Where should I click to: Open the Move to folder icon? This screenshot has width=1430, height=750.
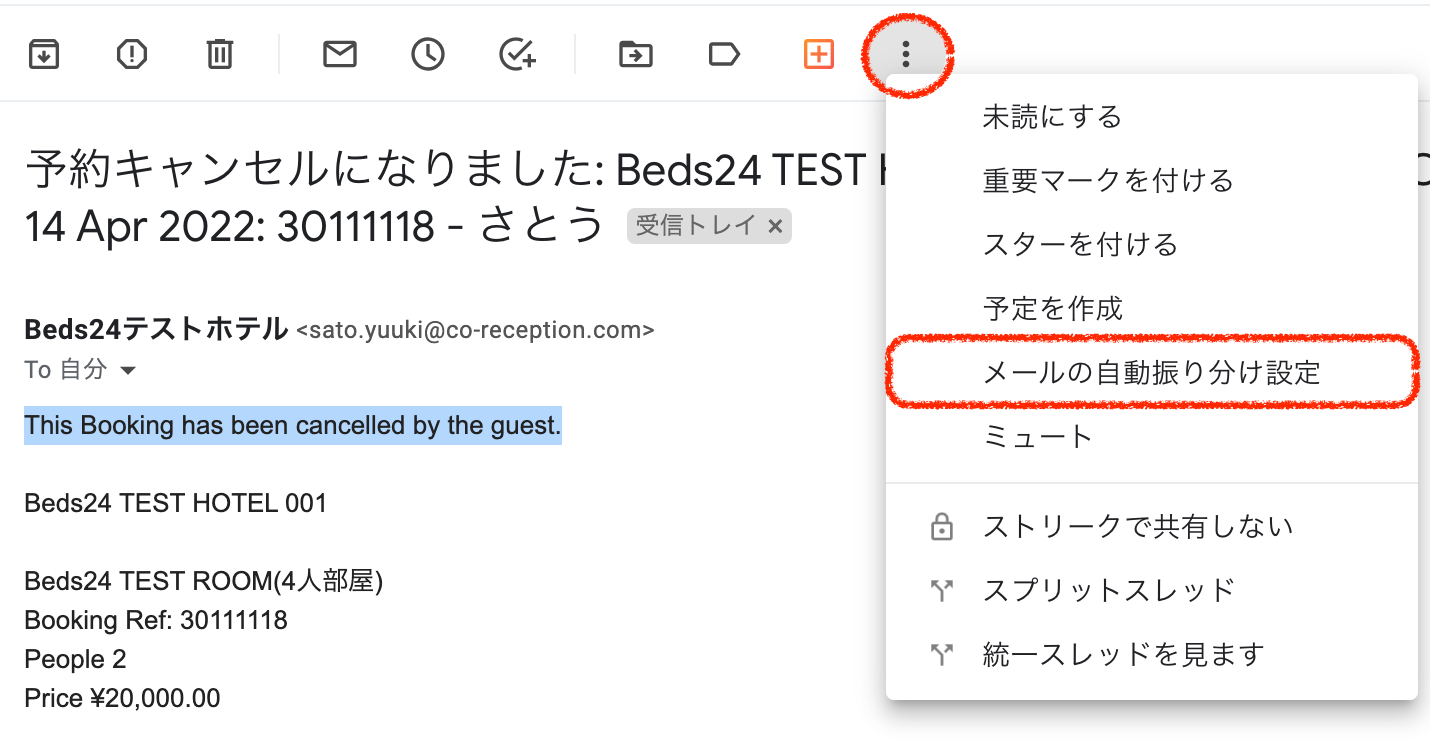pyautogui.click(x=635, y=54)
